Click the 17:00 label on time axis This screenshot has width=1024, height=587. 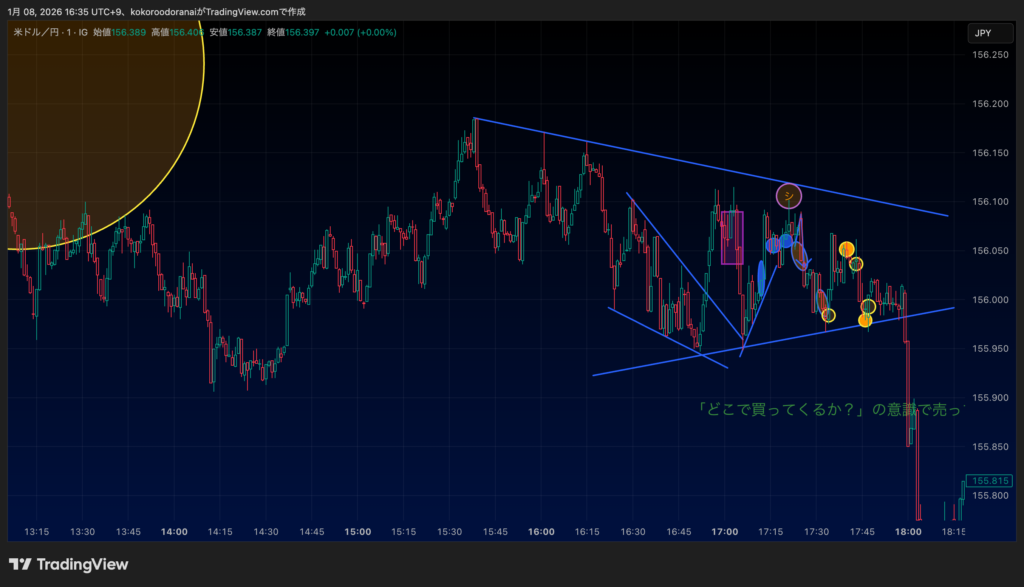pos(724,532)
